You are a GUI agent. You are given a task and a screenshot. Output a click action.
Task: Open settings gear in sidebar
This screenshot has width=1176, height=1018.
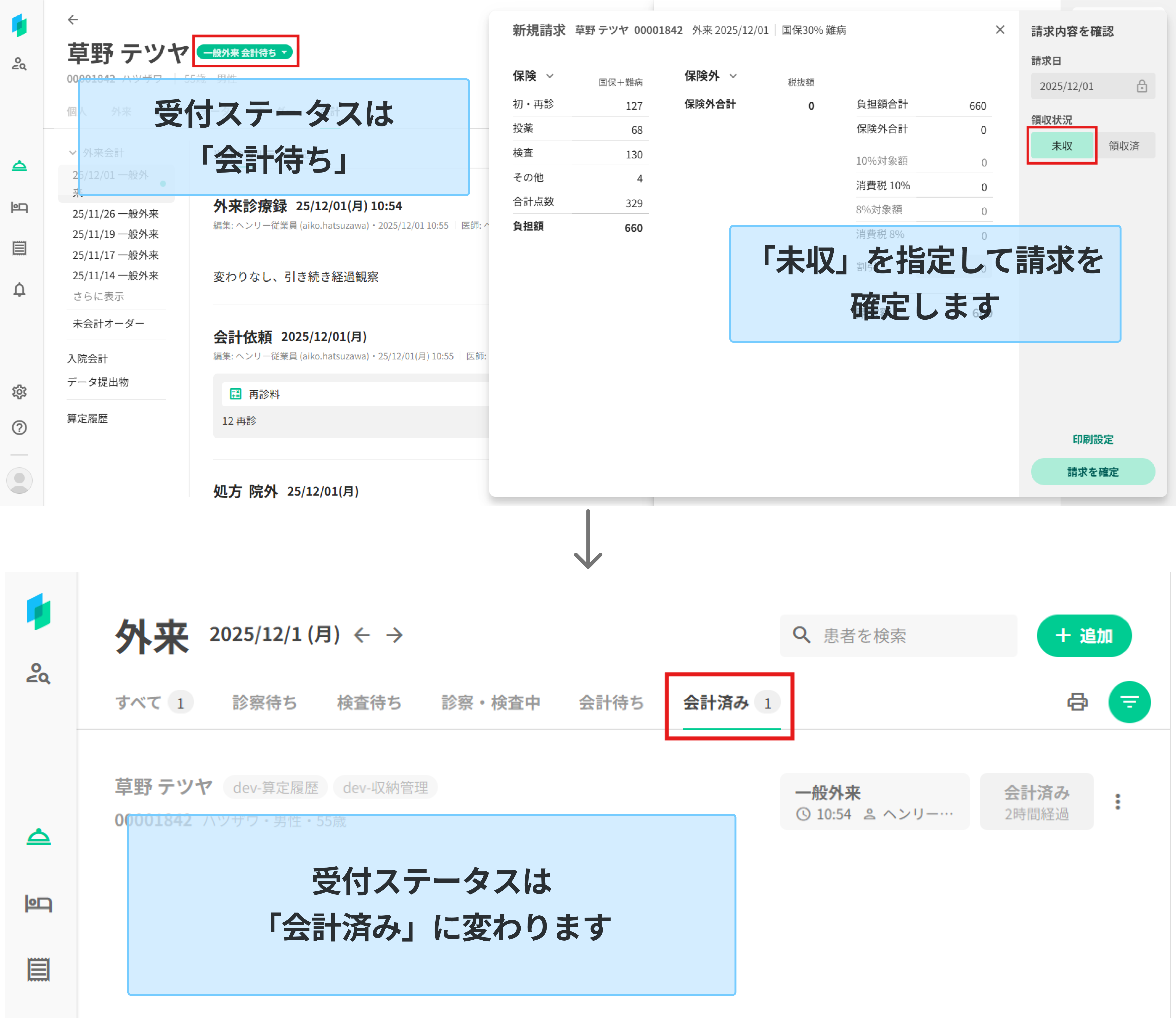[x=19, y=391]
